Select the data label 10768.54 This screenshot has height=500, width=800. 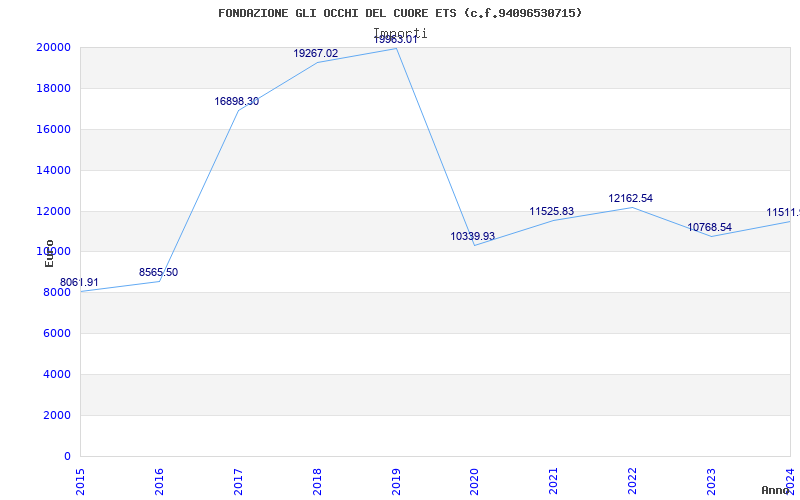pos(709,228)
